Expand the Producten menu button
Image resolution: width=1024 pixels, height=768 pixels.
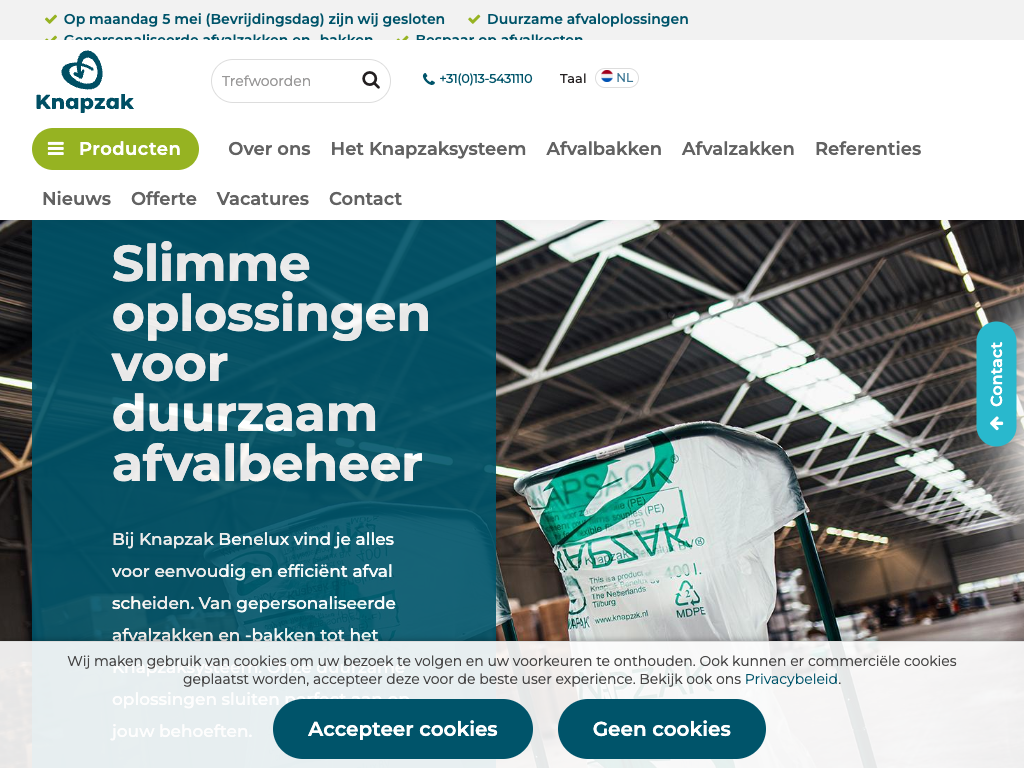116,149
